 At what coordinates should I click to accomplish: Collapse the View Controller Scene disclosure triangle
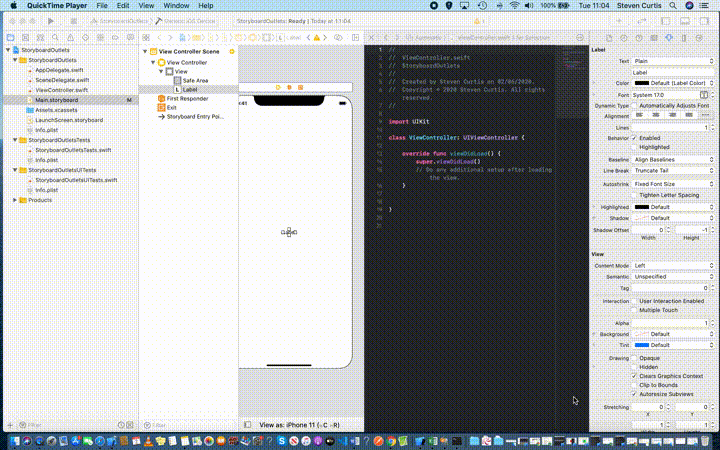click(x=145, y=51)
